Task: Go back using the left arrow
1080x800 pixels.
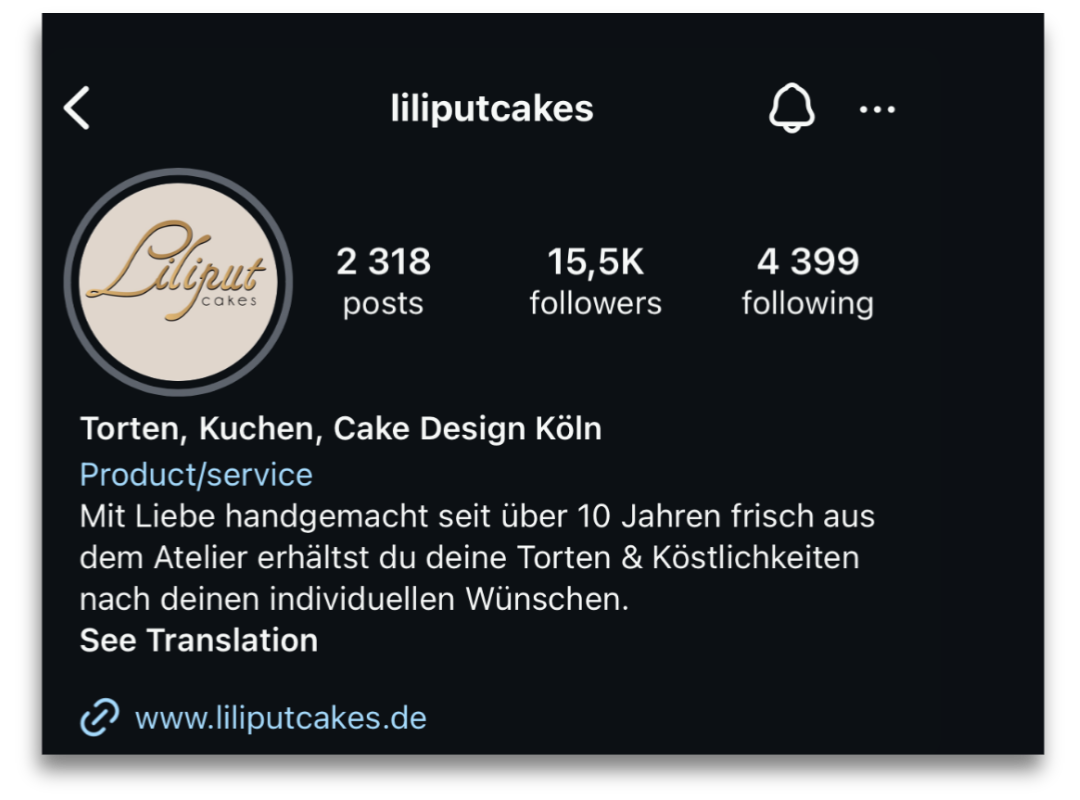Action: tap(76, 108)
